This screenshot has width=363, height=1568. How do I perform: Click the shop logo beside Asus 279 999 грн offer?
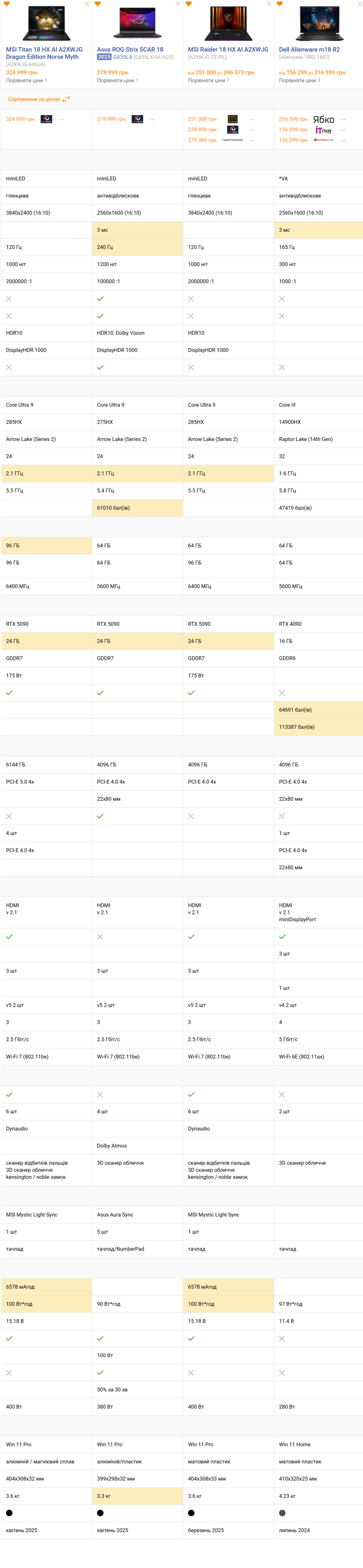[137, 119]
